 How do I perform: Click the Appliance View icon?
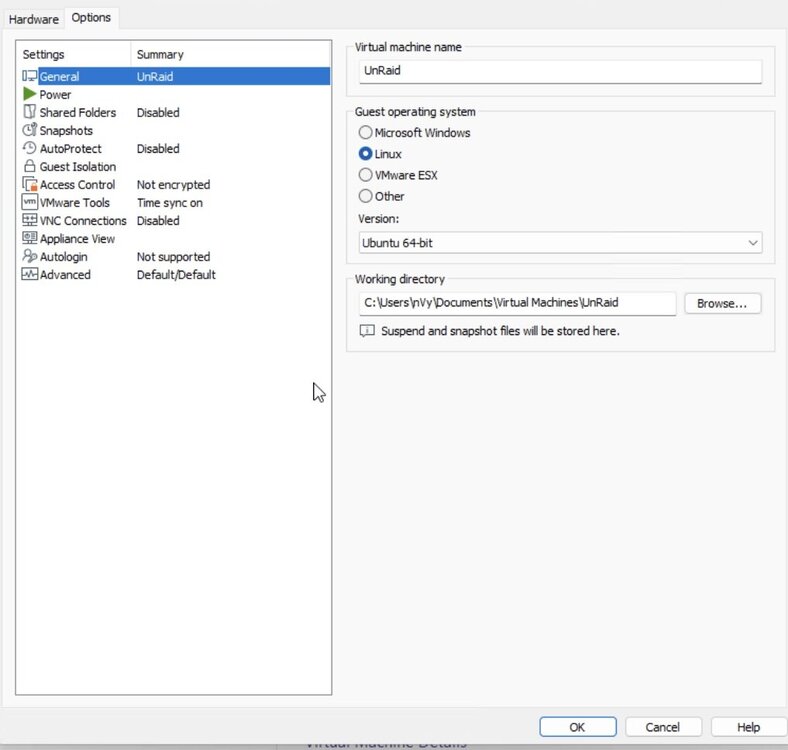point(30,238)
